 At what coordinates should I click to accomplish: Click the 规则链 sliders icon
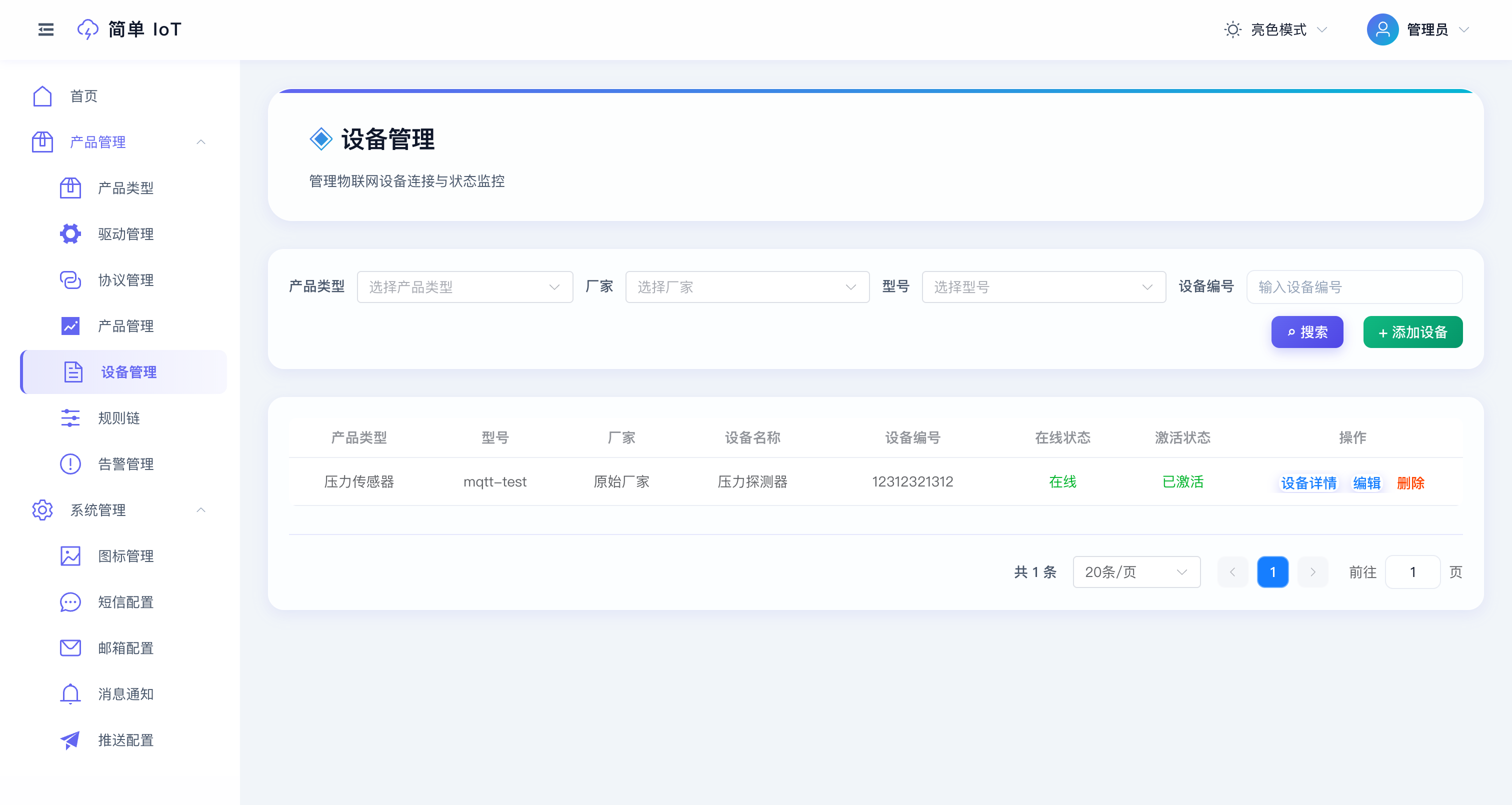[70, 417]
